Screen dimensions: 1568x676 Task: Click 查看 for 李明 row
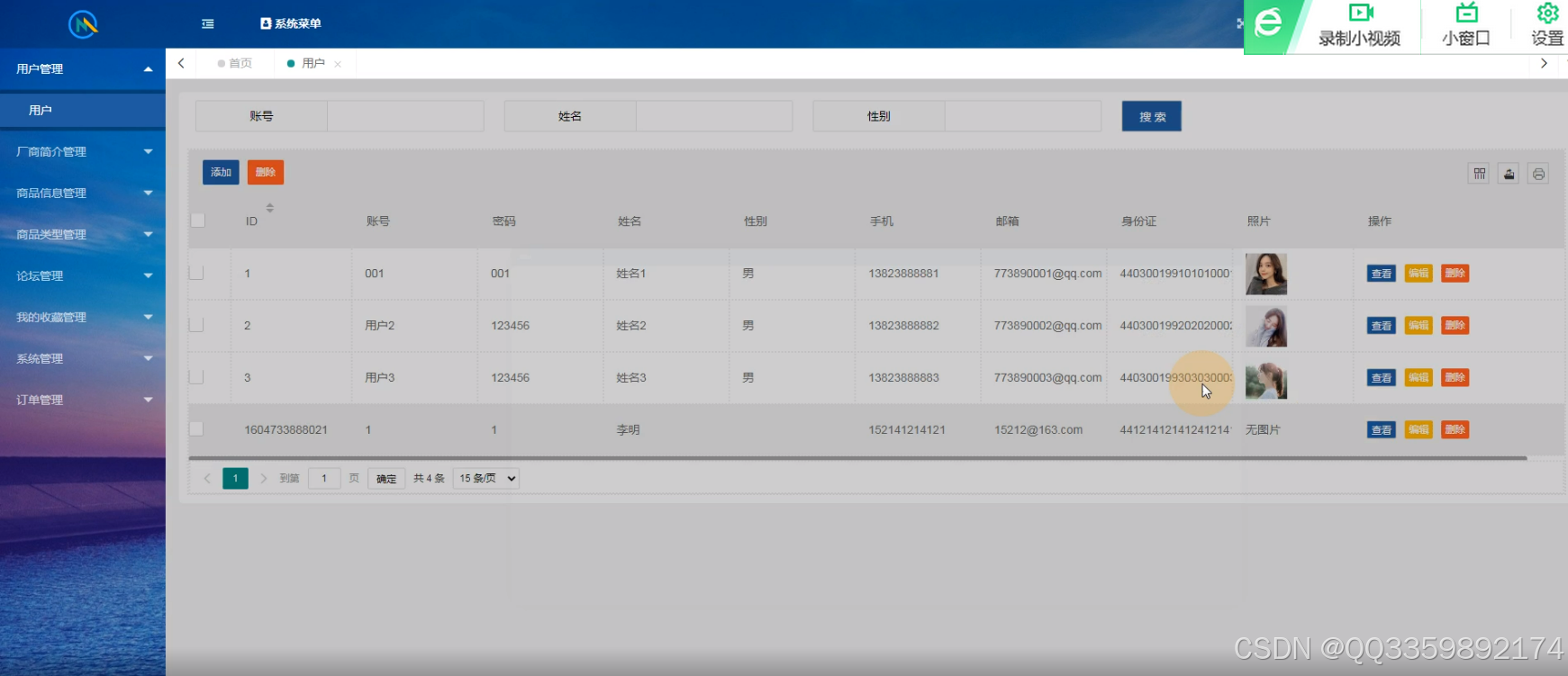pyautogui.click(x=1382, y=430)
